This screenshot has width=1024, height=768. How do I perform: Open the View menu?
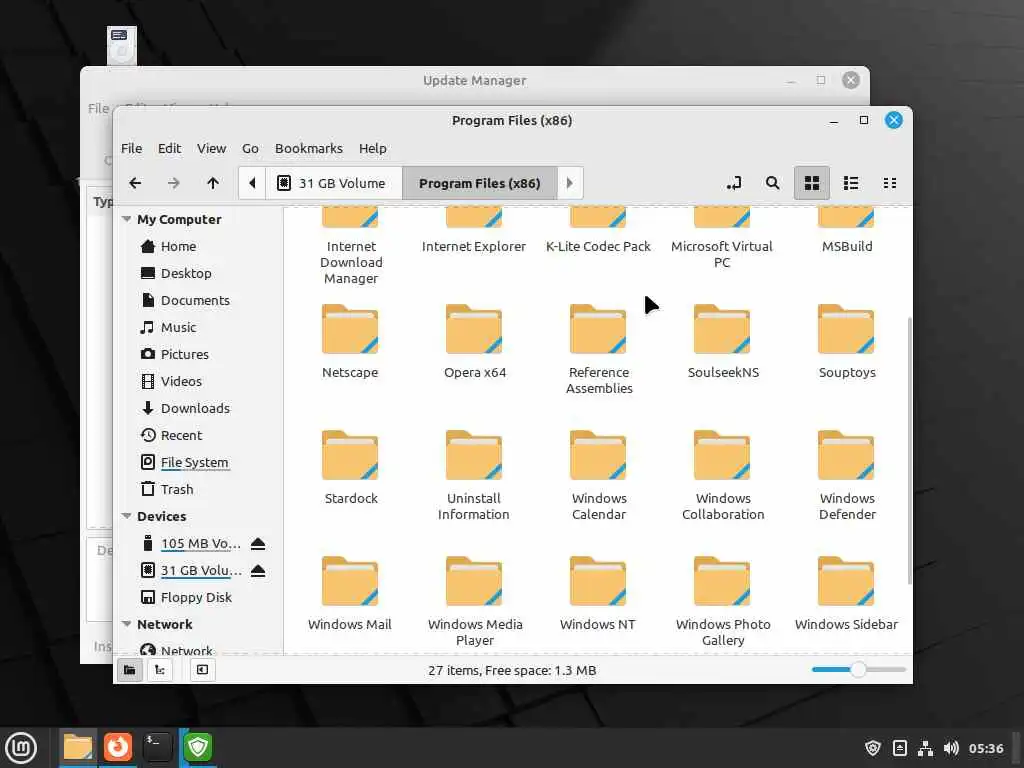click(212, 148)
